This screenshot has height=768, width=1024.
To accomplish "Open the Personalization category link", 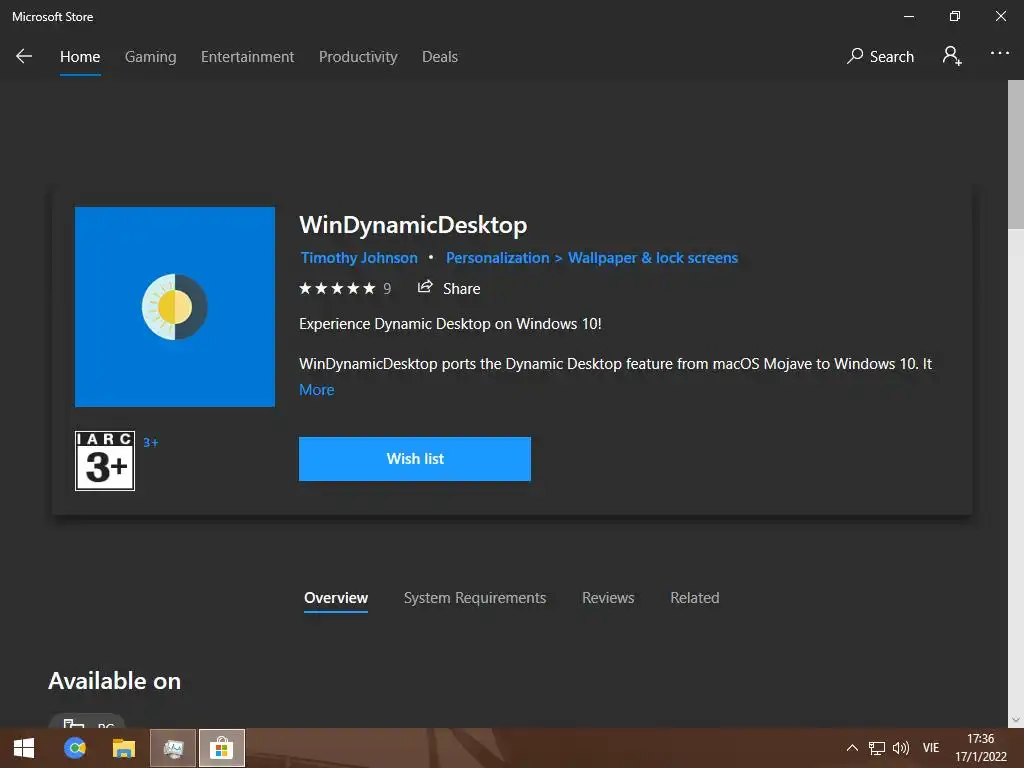I will tap(498, 258).
